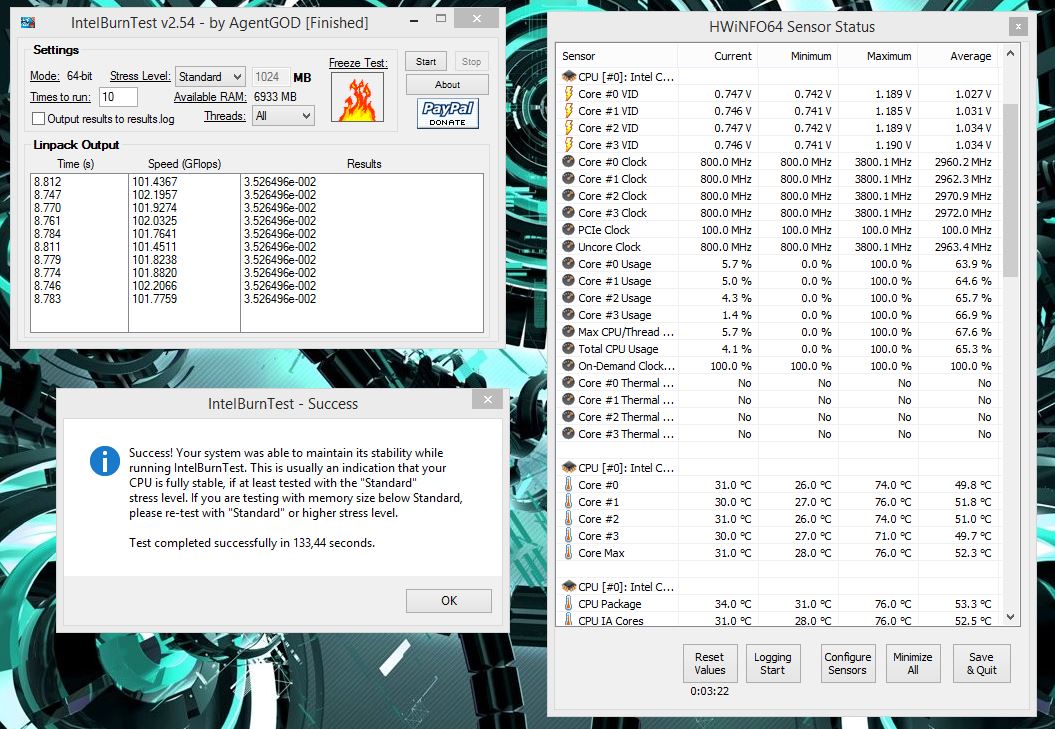Click the elapsed time 0:03:22 readout

pyautogui.click(x=709, y=691)
